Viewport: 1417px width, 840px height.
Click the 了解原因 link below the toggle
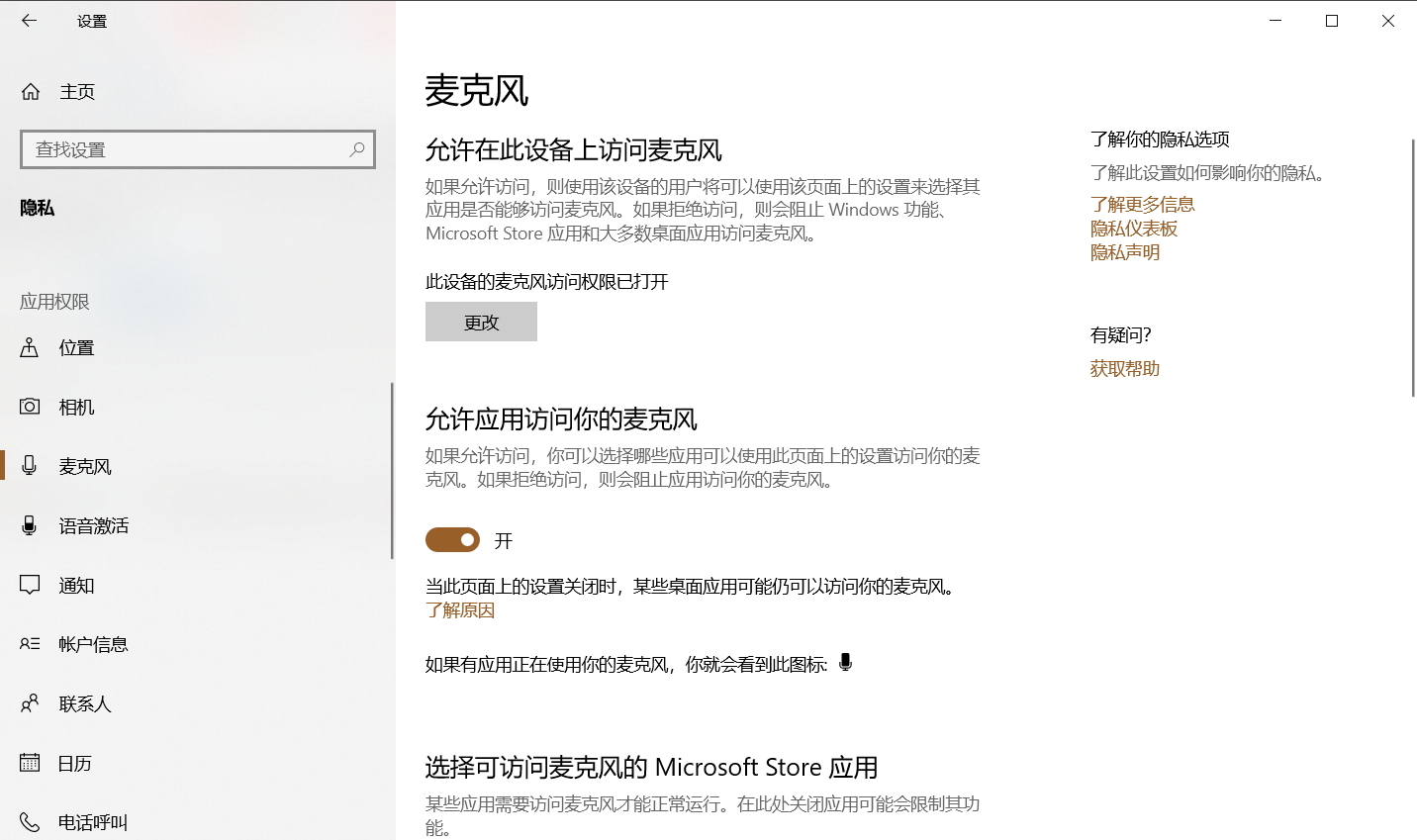point(460,610)
